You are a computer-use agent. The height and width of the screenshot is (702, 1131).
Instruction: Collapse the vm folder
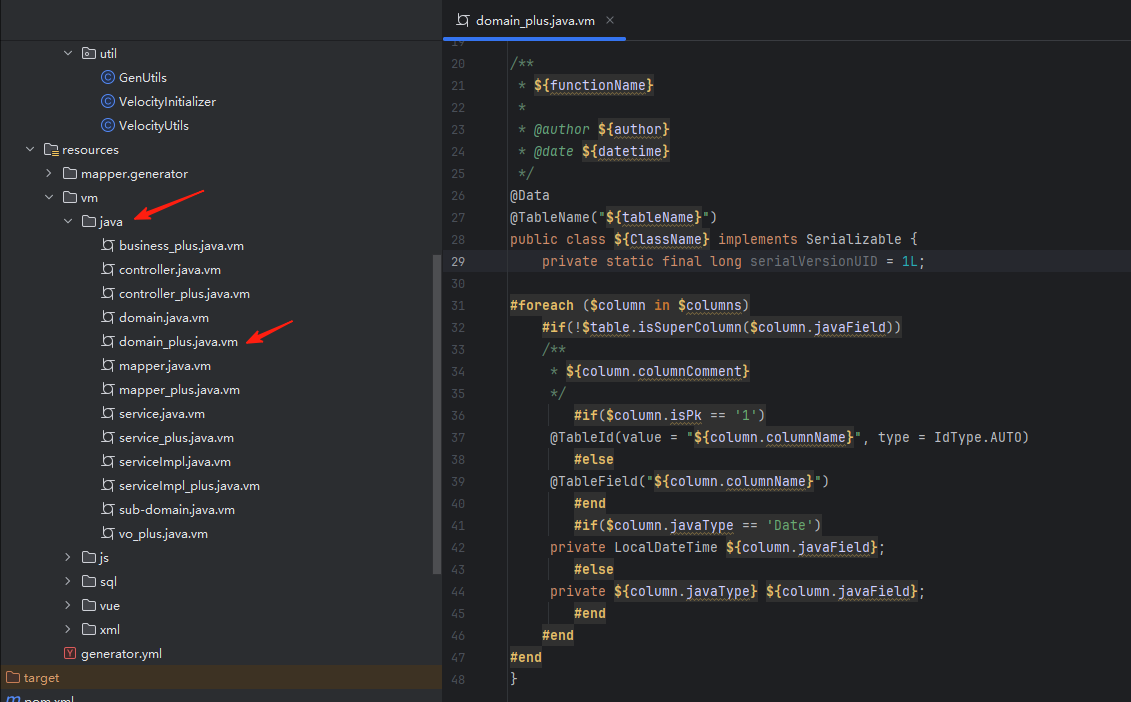(48, 197)
